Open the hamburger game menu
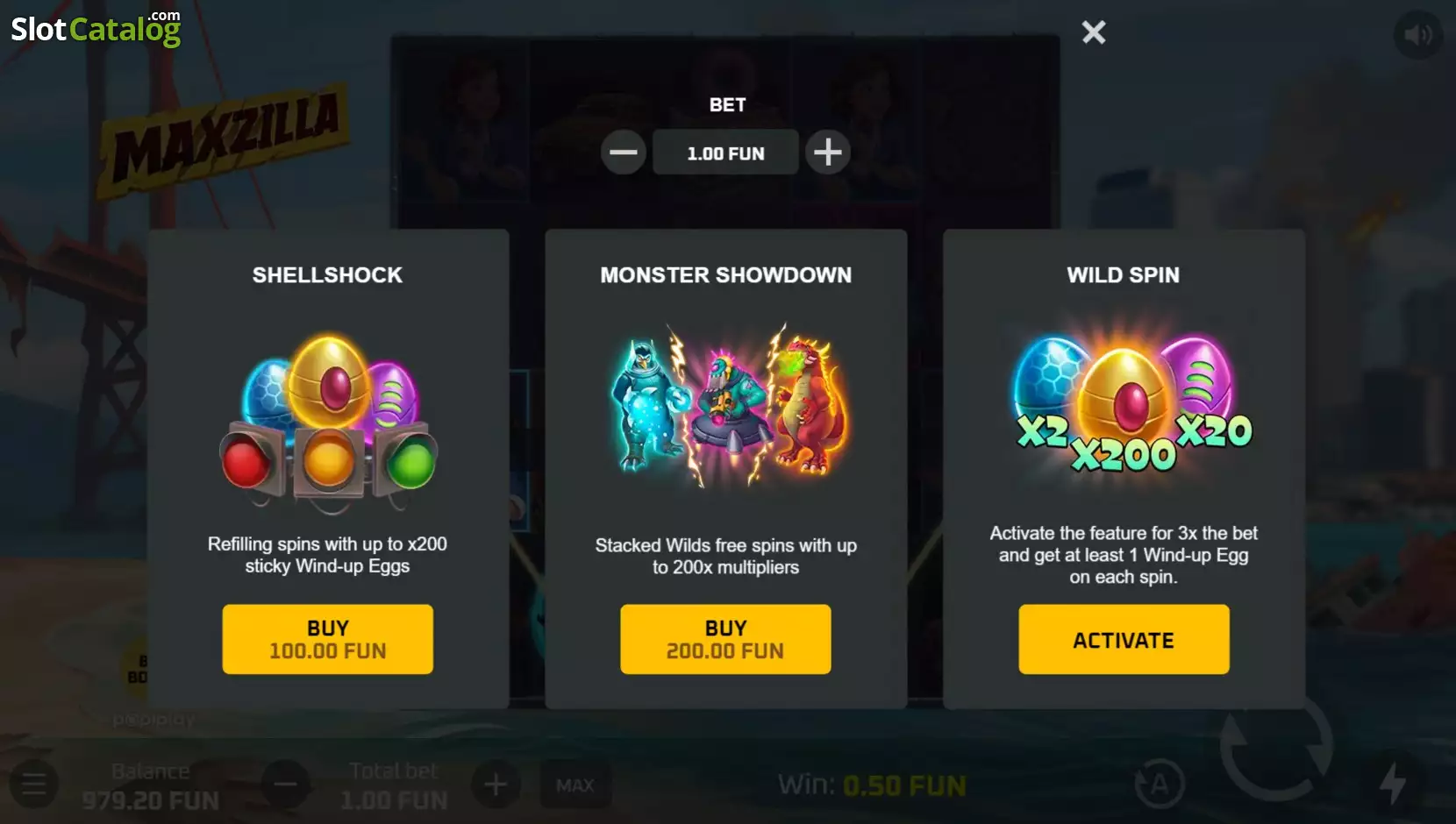This screenshot has height=824, width=1456. (x=34, y=784)
